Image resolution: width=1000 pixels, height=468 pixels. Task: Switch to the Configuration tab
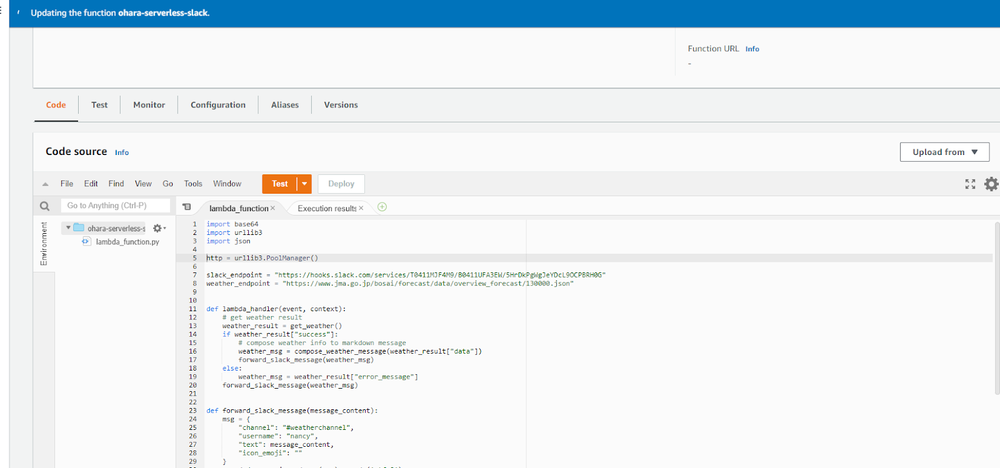(218, 105)
